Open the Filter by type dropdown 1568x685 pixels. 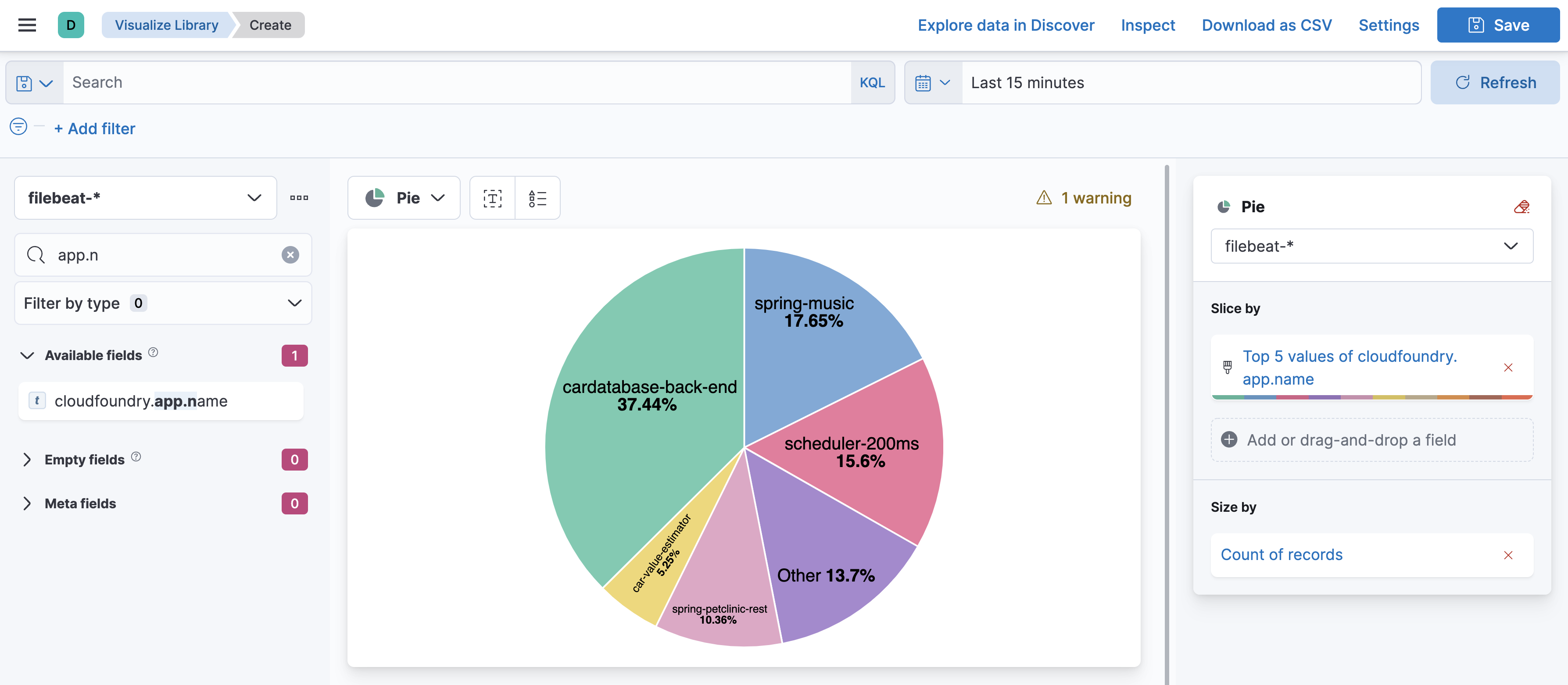pyautogui.click(x=162, y=303)
